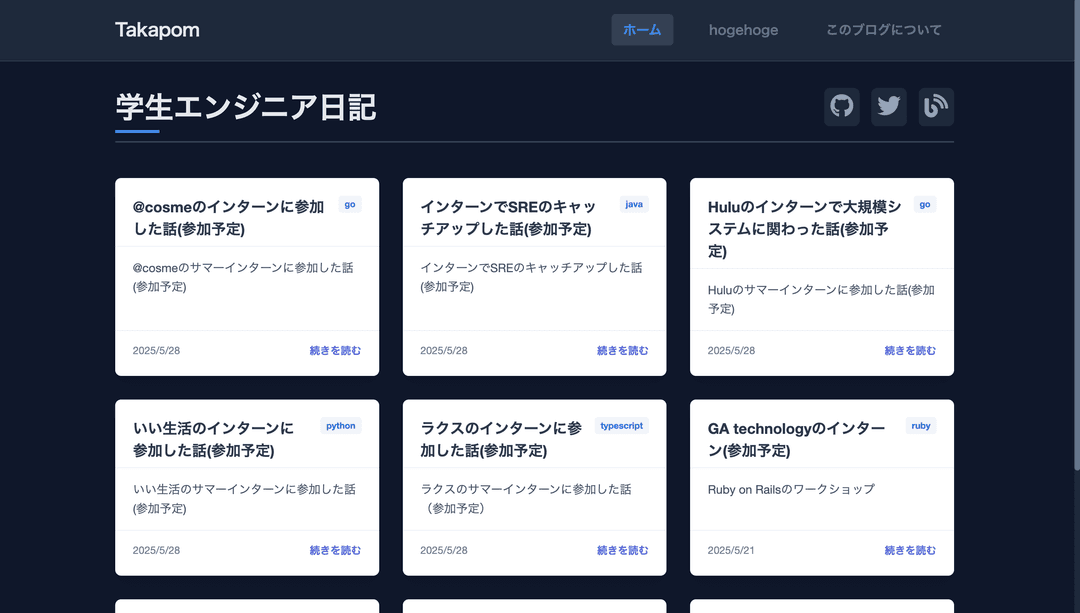This screenshot has width=1080, height=613.
Task: Open the @cosmeのインターンに参加した話 title
Action: point(228,218)
